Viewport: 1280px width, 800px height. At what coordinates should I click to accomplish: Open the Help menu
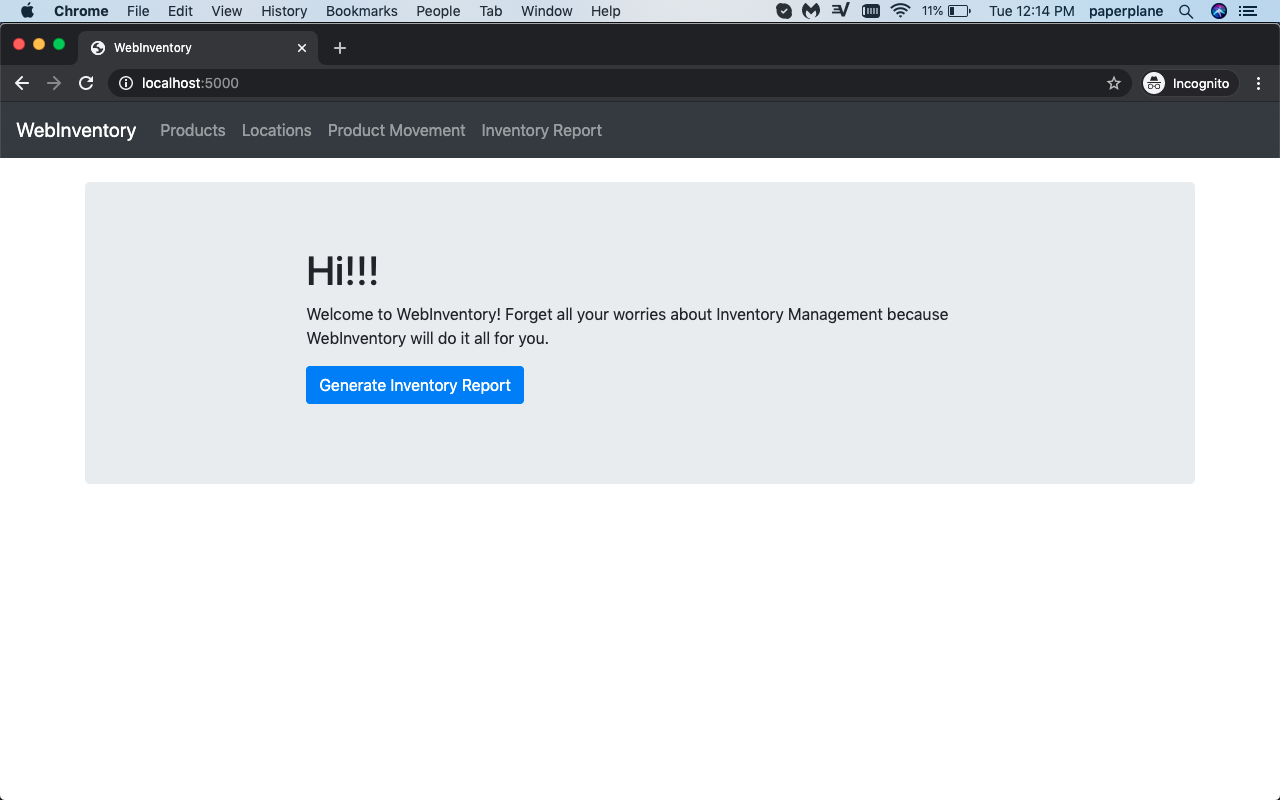[x=606, y=11]
